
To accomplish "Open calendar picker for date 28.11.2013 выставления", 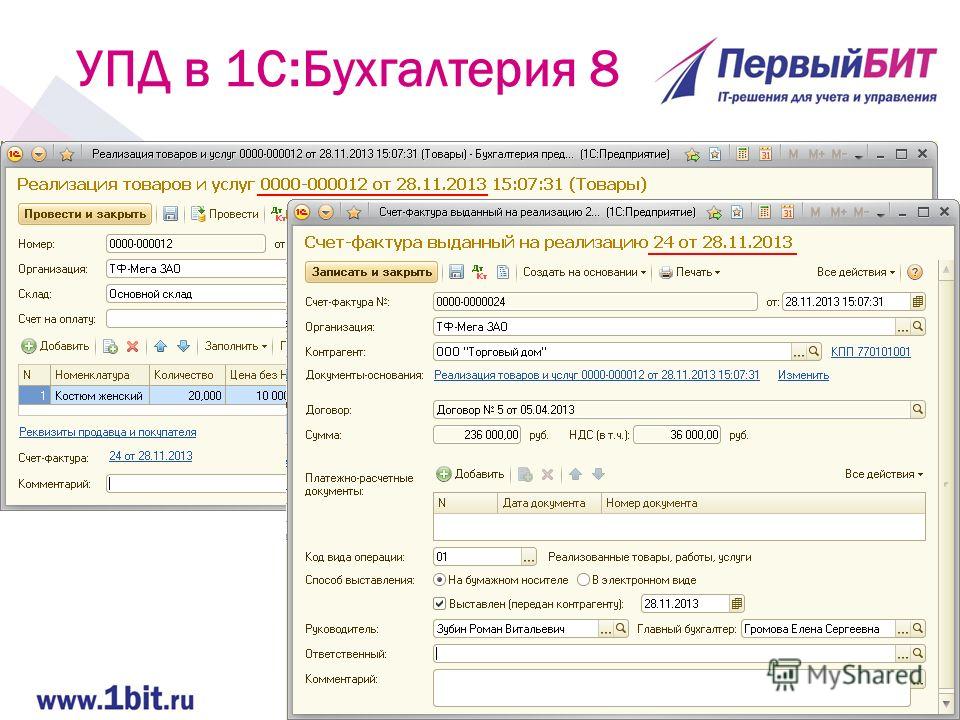I will (737, 604).
